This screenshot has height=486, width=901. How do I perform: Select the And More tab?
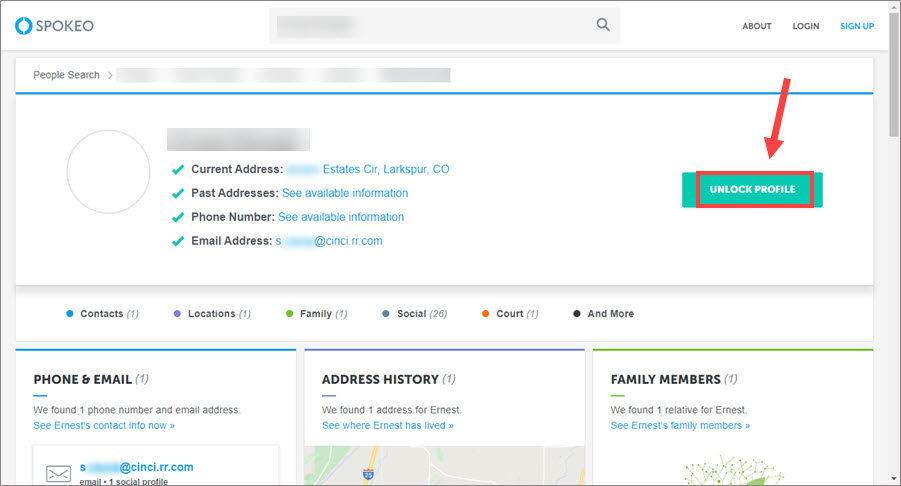(x=603, y=314)
